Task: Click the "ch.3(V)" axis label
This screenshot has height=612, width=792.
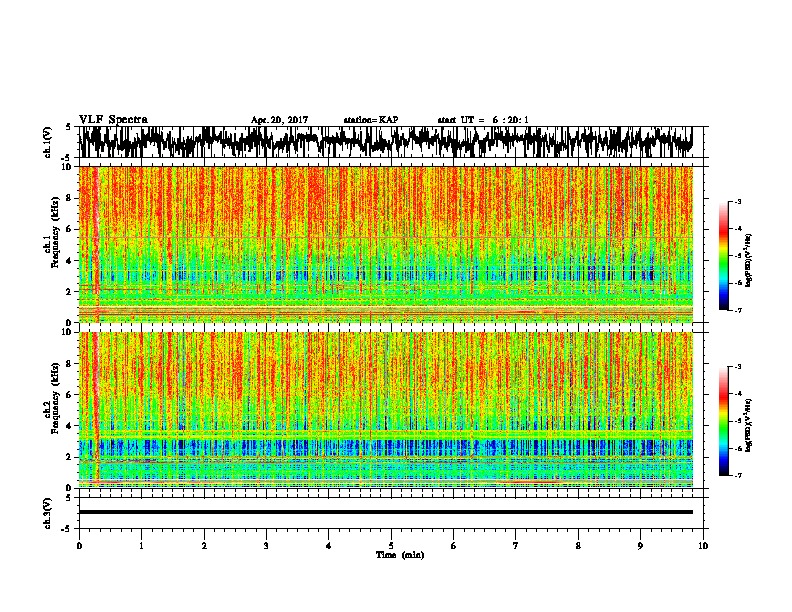Action: click(x=47, y=513)
